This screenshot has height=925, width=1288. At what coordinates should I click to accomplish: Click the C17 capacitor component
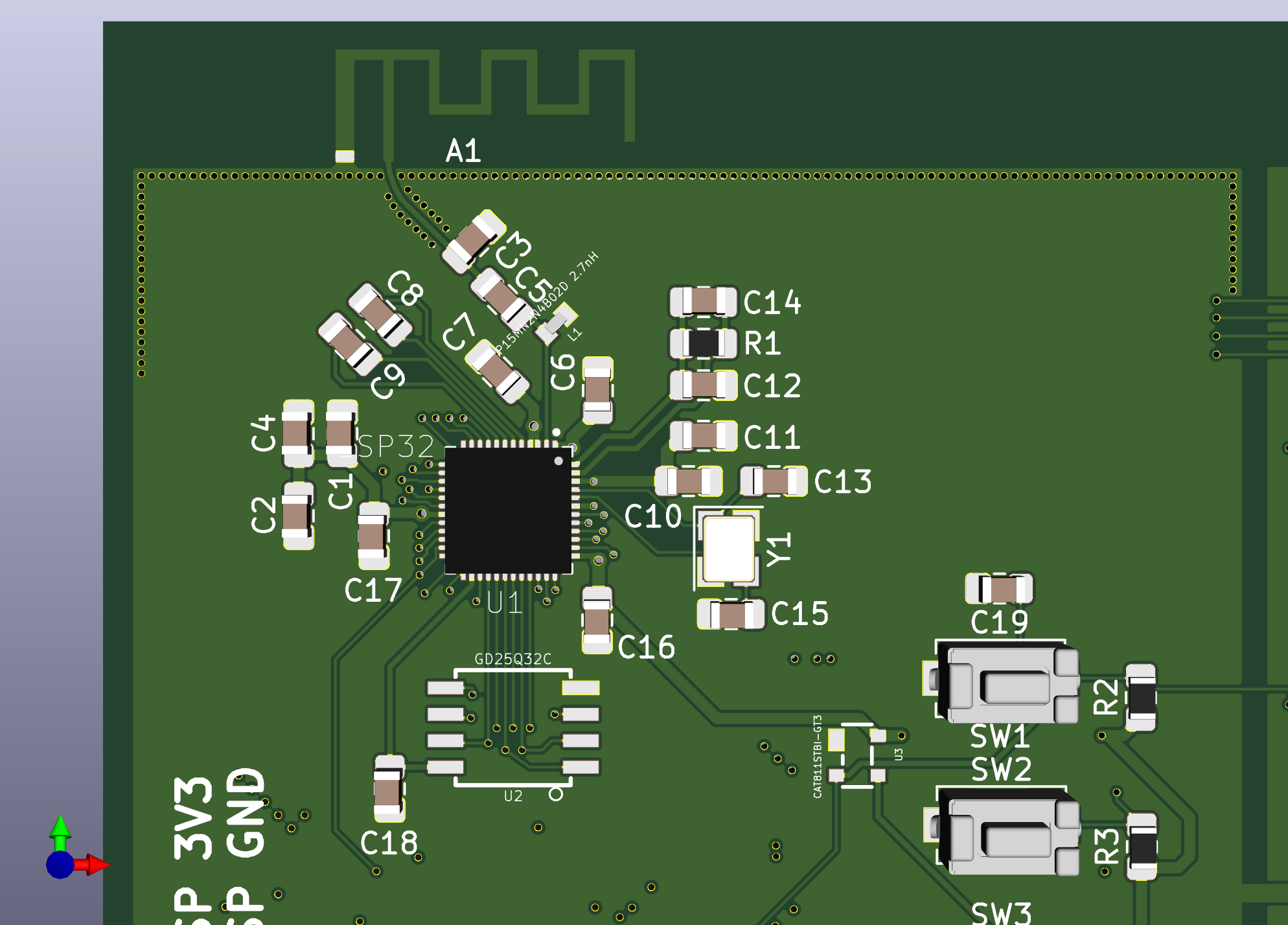tap(374, 536)
